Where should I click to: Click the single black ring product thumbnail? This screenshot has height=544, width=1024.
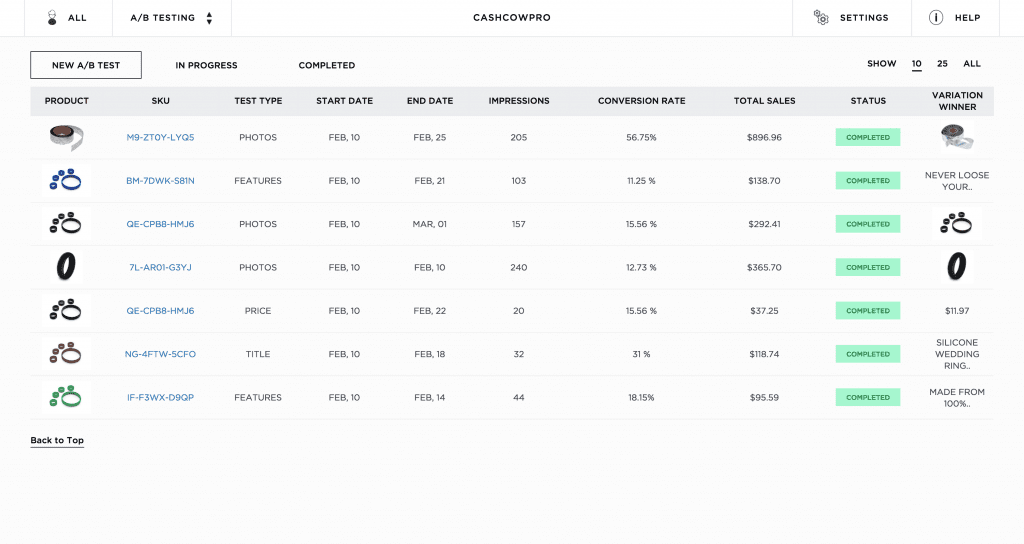click(67, 267)
